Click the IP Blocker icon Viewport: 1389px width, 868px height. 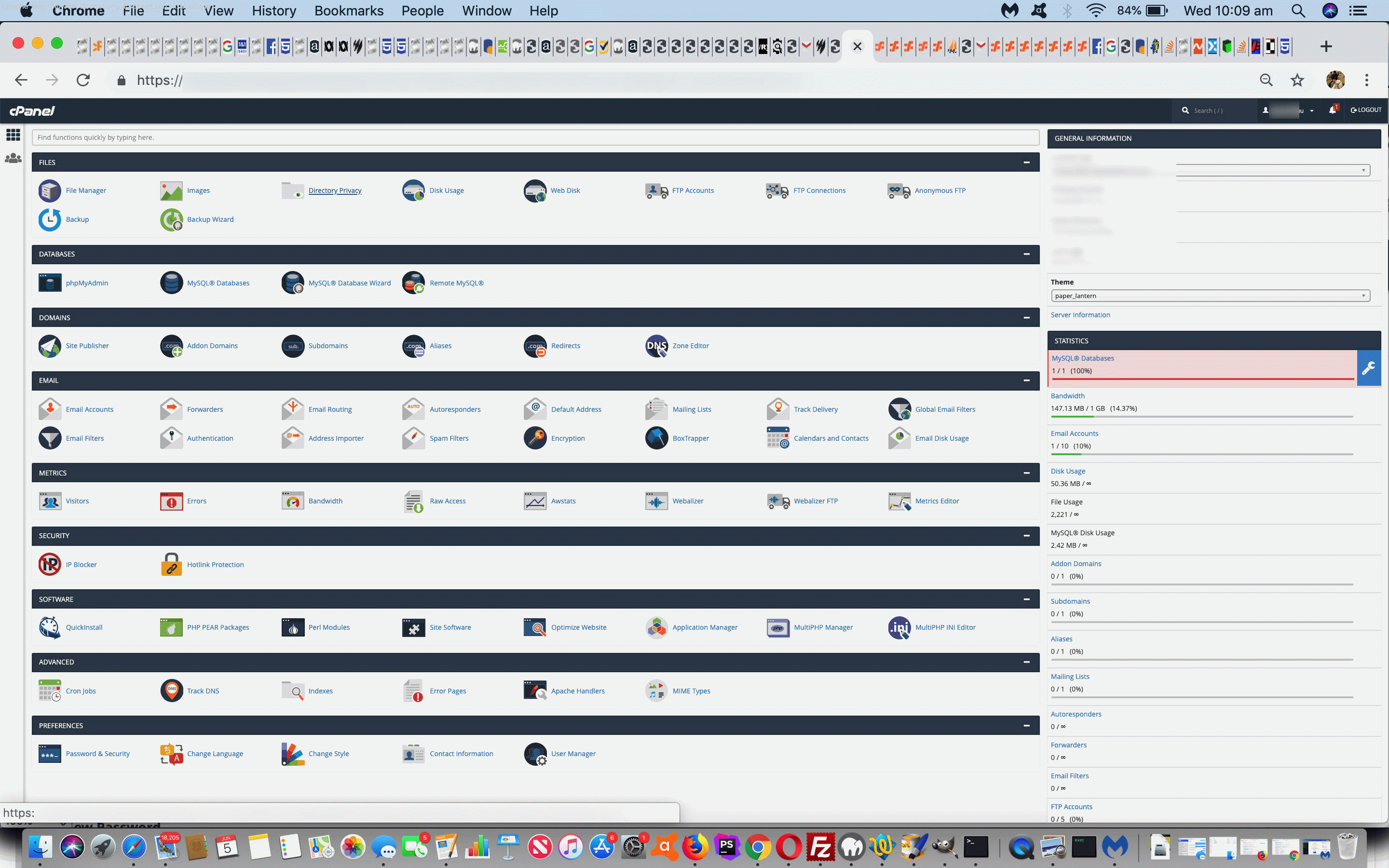point(49,564)
